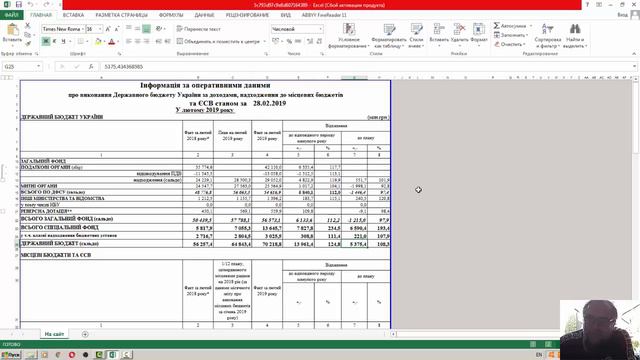Click the accounting currency format icon
Image resolution: width=640 pixels, height=360 pixels.
(276, 41)
